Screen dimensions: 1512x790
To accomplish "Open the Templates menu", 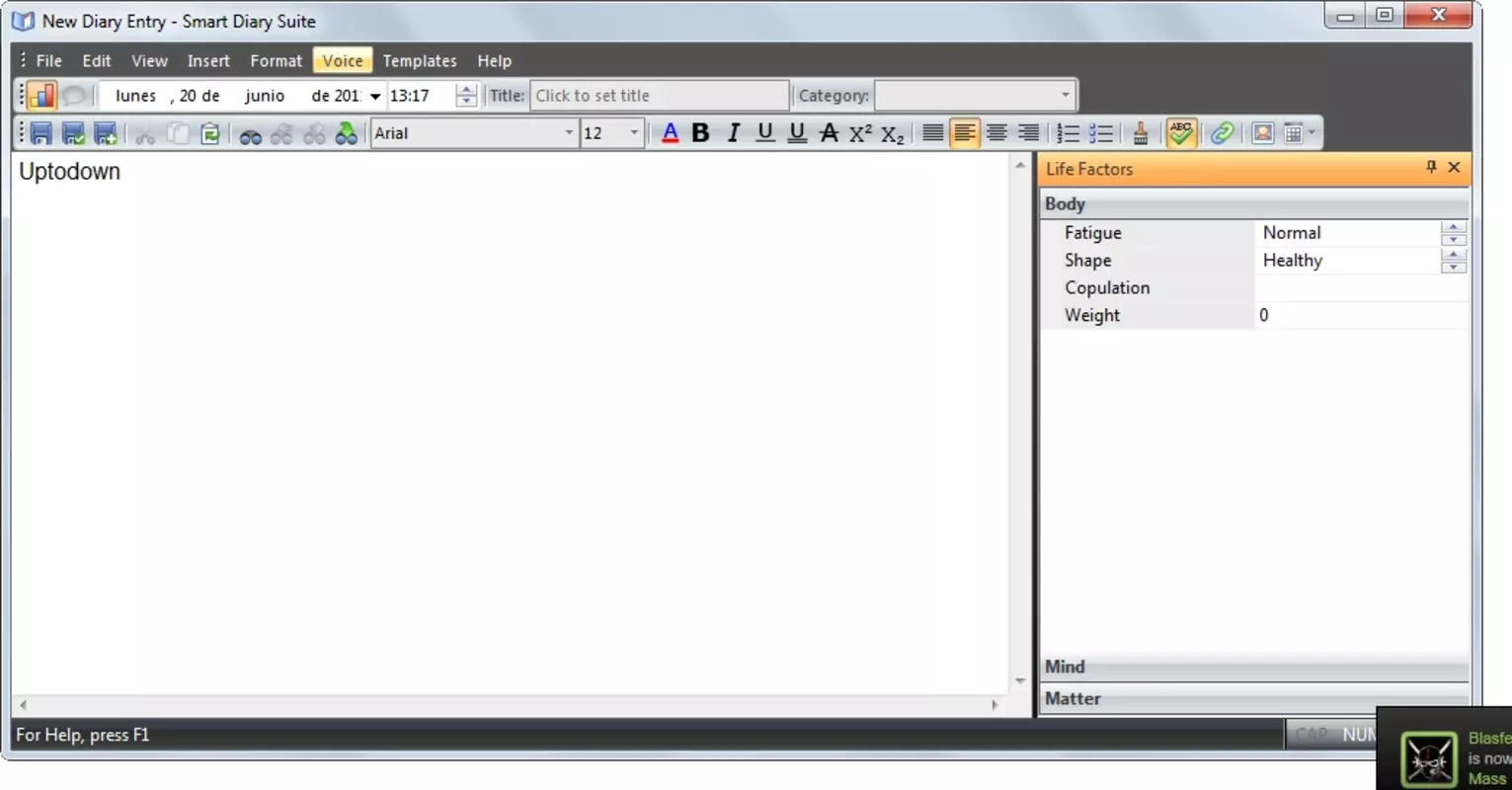I will pos(420,61).
